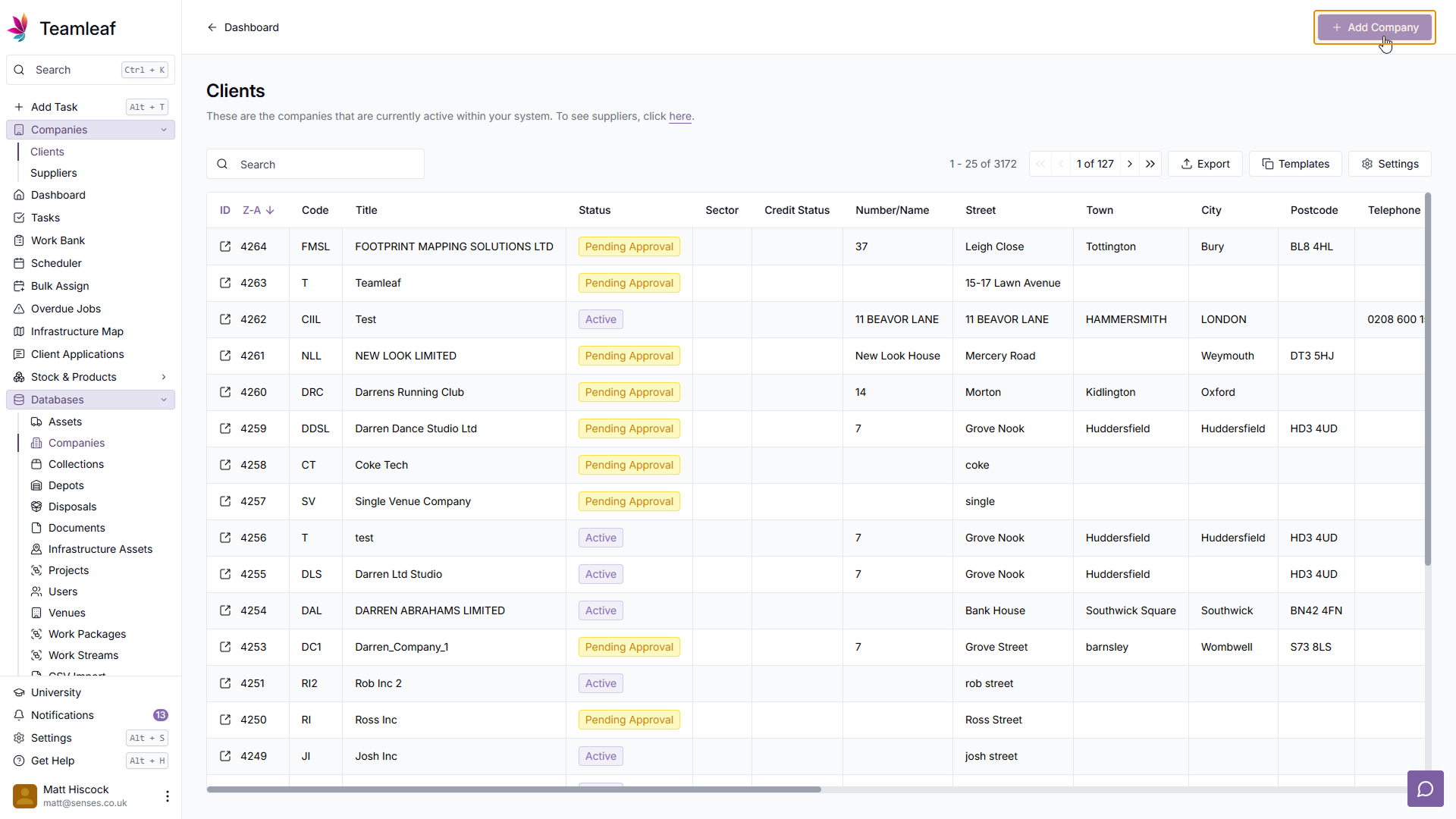Open Work Bank in the sidebar
Screen dimensions: 1456x819
tap(58, 240)
